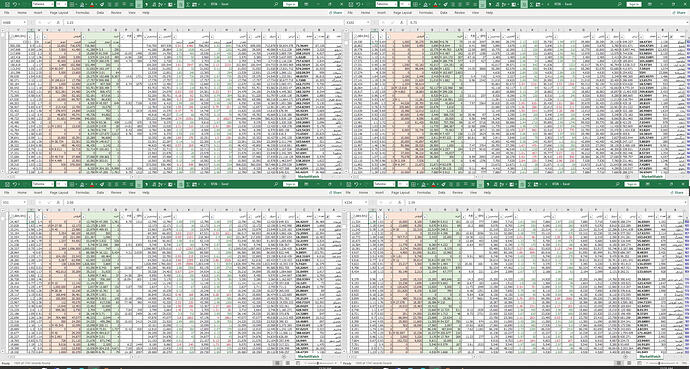690x369 pixels.
Task: Open search magnifier in bottom-right Excel window
Action: point(617,184)
